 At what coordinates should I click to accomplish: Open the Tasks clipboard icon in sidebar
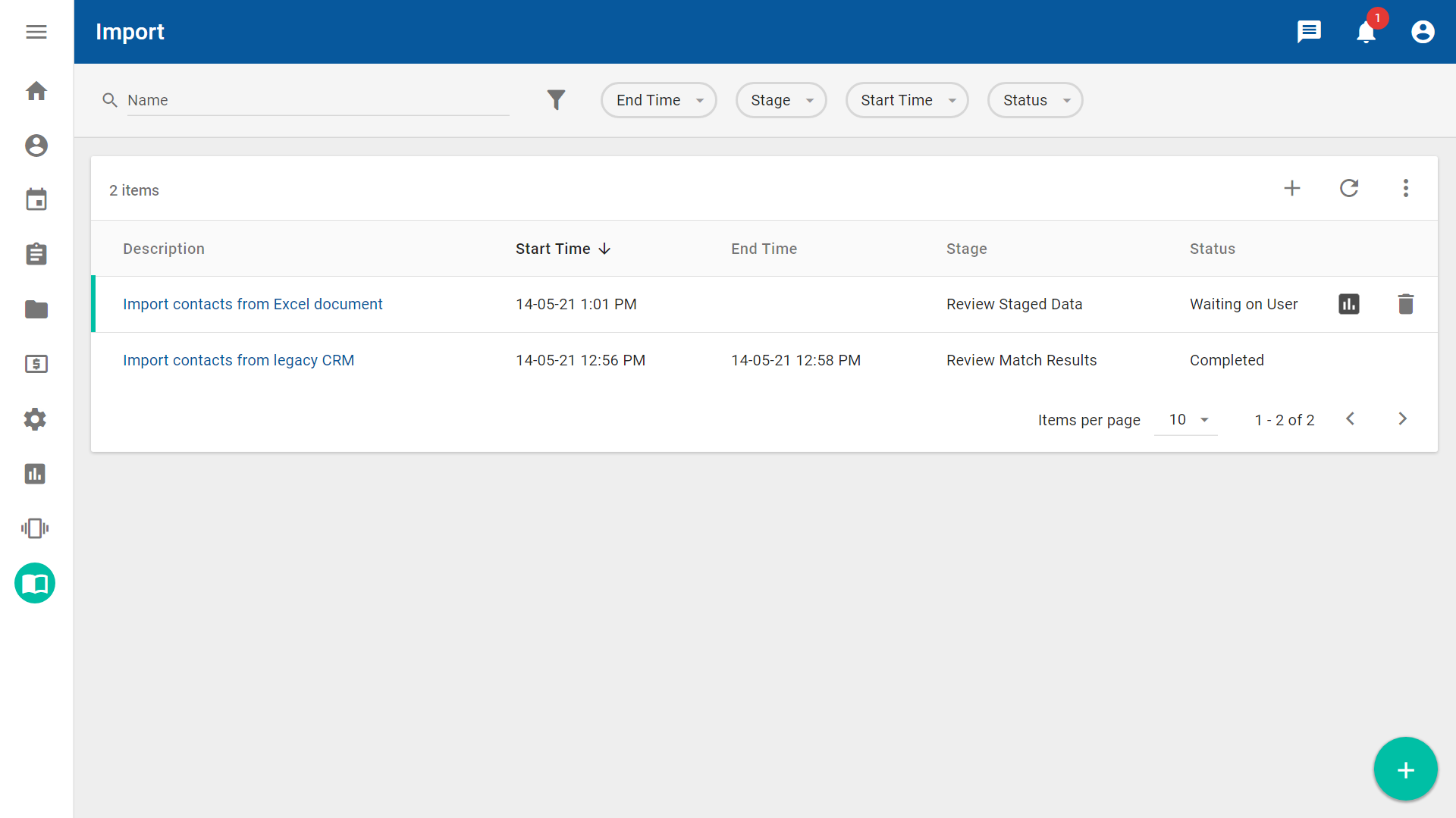coord(36,254)
